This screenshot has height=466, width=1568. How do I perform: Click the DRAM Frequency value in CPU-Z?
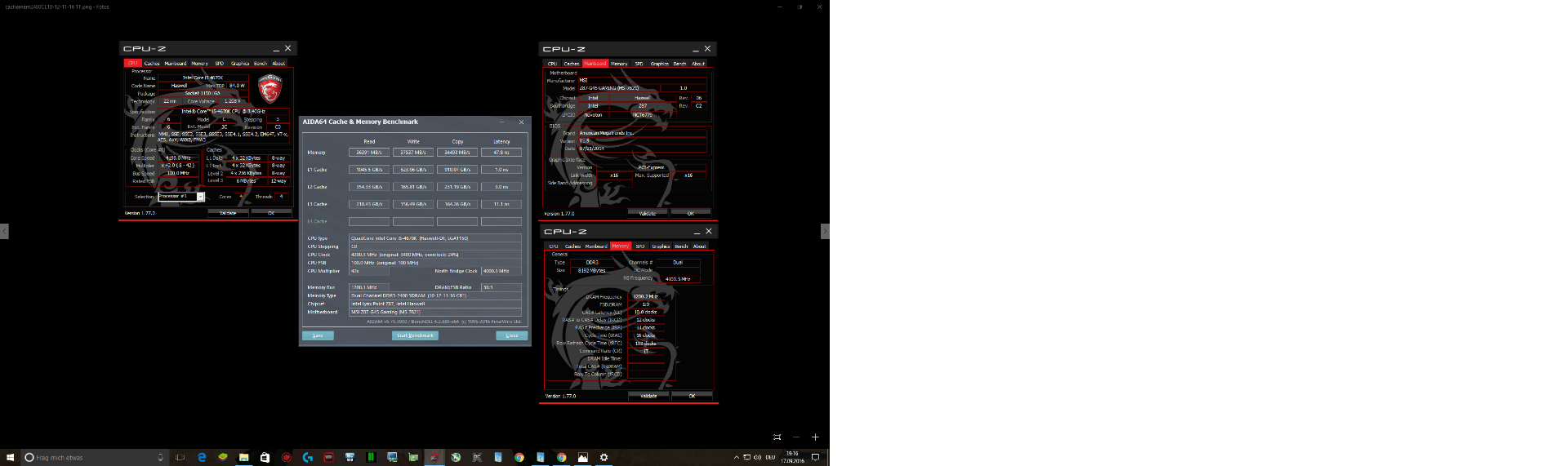[644, 296]
